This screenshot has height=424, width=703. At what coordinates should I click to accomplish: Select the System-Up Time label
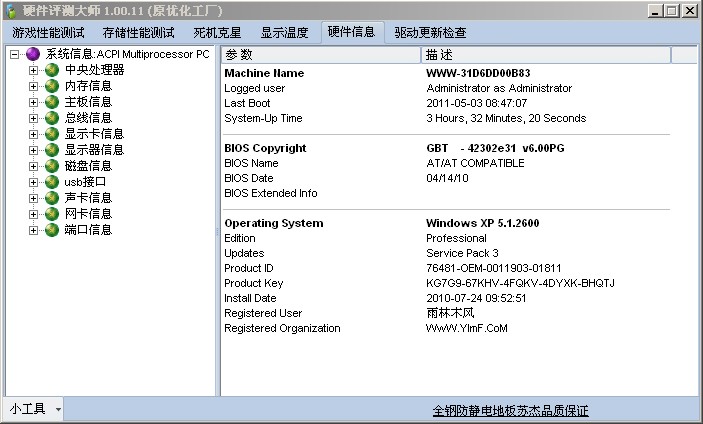[263, 118]
